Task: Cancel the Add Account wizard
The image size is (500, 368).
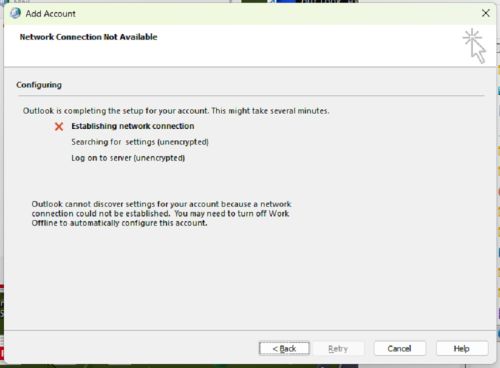Action: click(x=400, y=348)
